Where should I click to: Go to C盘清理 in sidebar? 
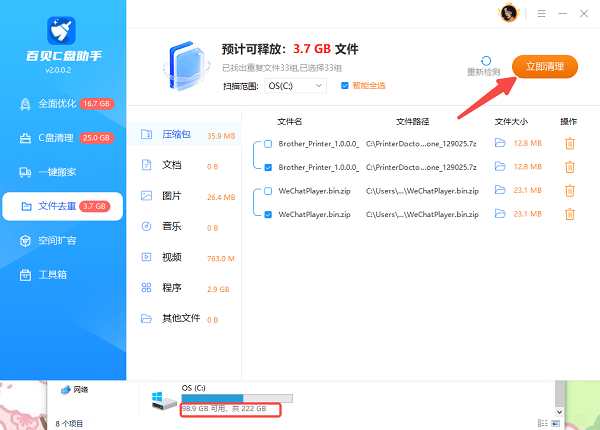pos(63,138)
